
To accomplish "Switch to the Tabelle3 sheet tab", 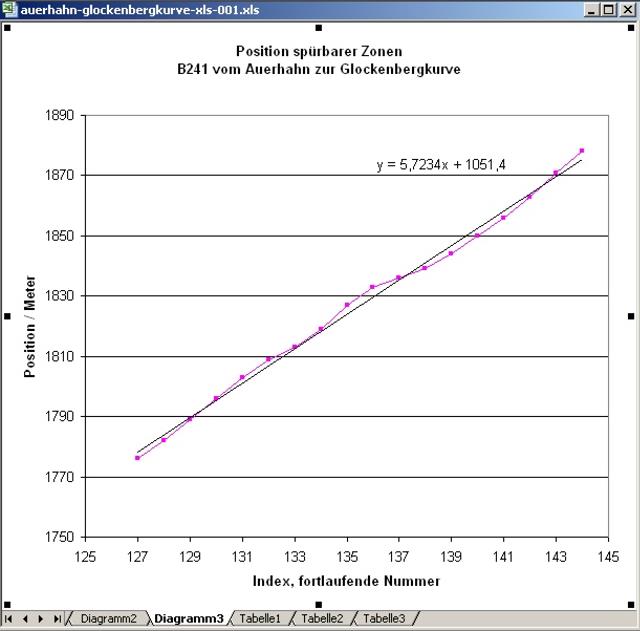I will 384,619.
